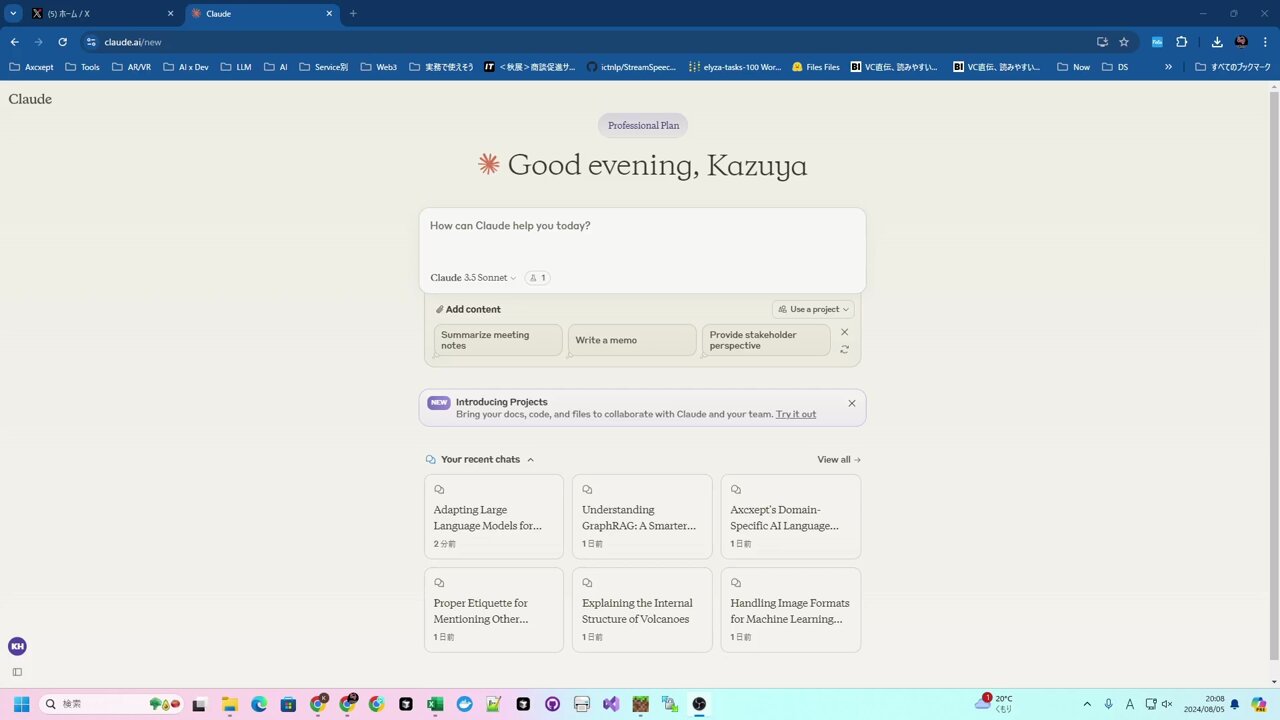Screen dimensions: 1280x720
Task: Open the Axcxept bookmark folder
Action: pos(31,67)
